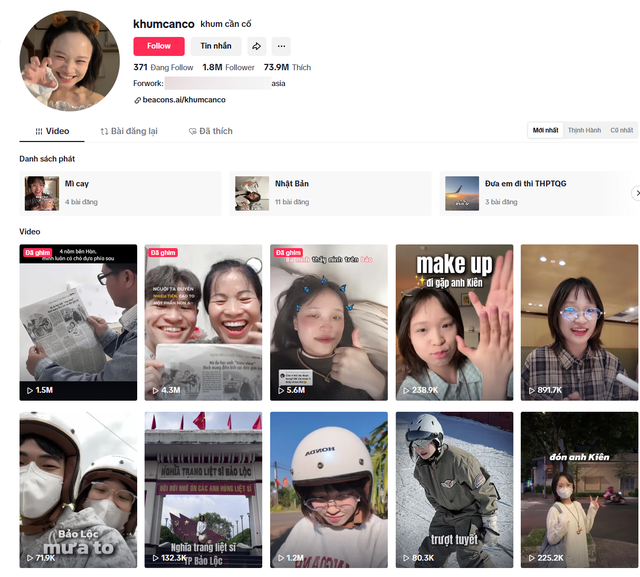
Task: Click the play icon on 1.5M video
Action: click(x=29, y=390)
